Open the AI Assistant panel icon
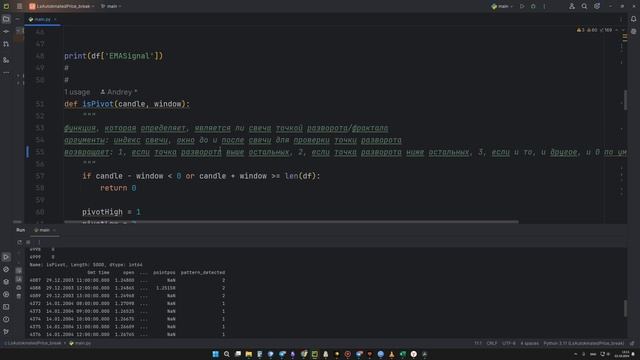640x360 pixels. (633, 31)
